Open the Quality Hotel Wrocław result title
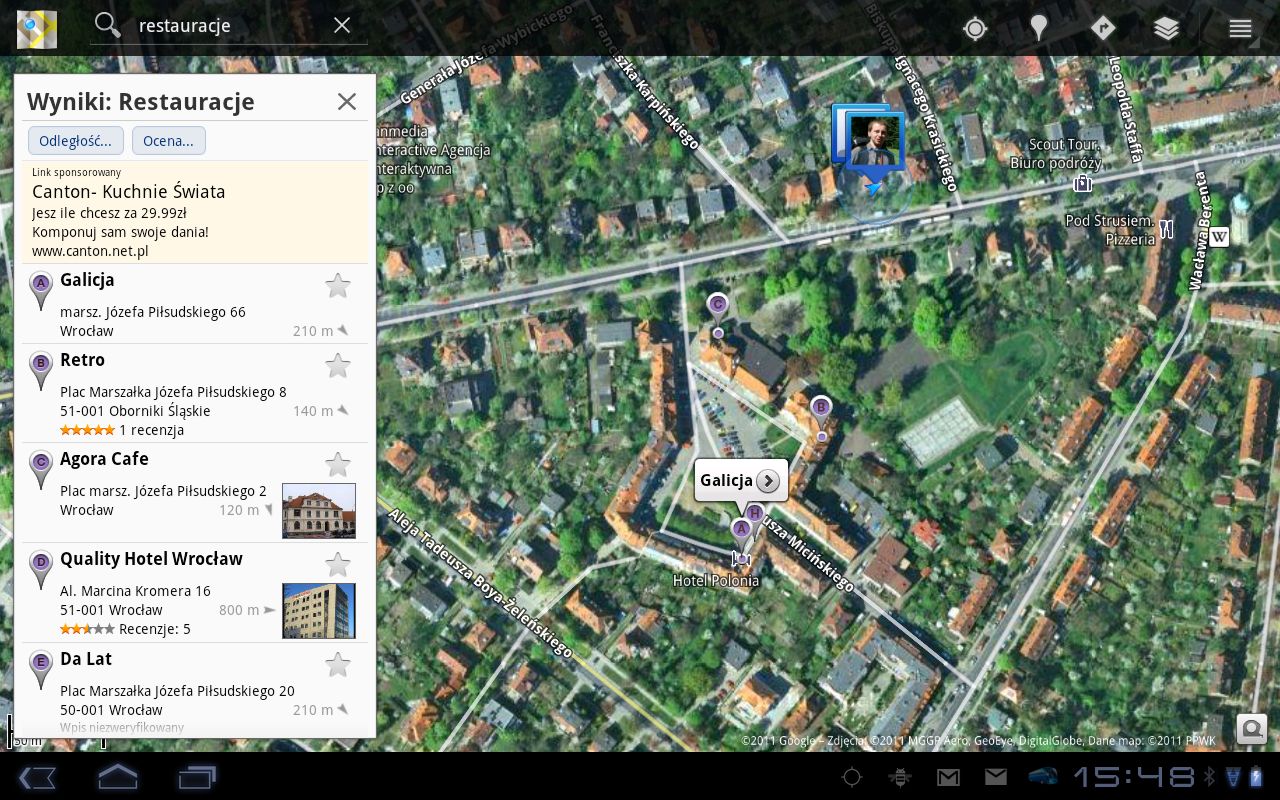The width and height of the screenshot is (1280, 800). click(x=151, y=559)
